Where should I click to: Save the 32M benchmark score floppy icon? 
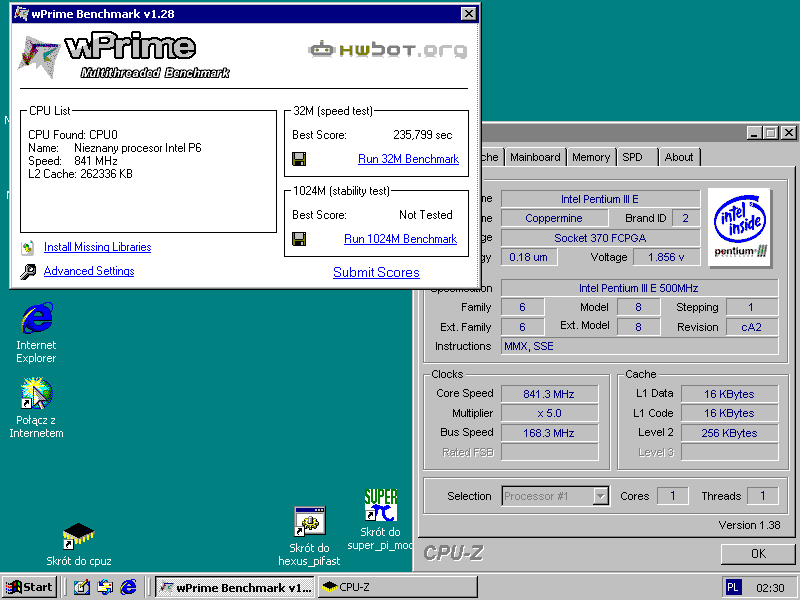coord(299,159)
